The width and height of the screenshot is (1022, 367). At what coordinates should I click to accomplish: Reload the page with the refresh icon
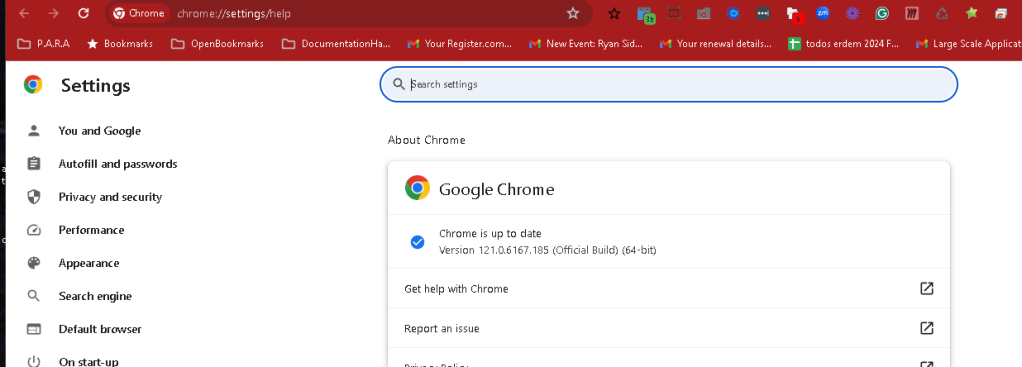click(x=83, y=13)
